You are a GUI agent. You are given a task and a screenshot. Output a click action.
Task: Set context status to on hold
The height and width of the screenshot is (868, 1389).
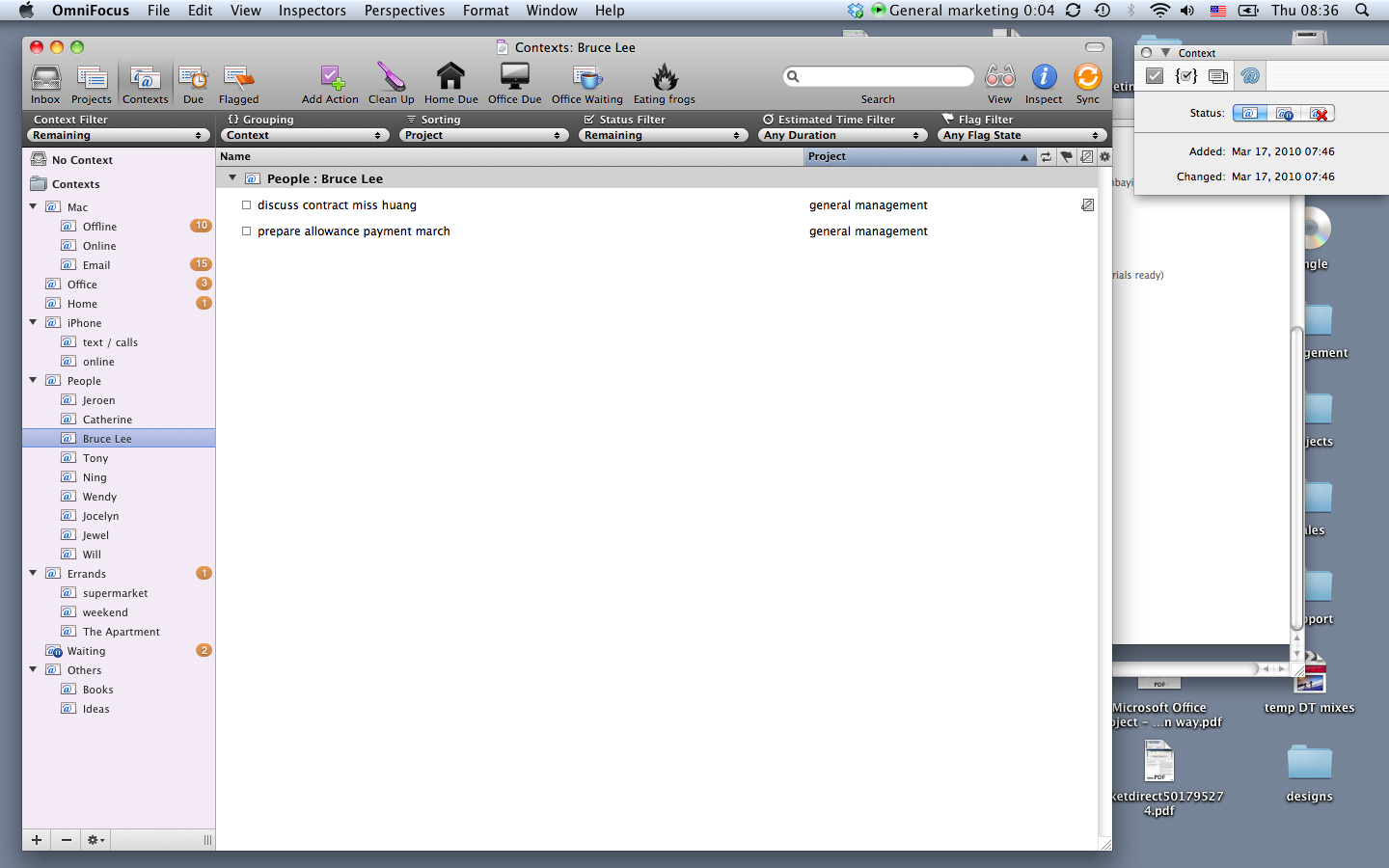tap(1284, 114)
